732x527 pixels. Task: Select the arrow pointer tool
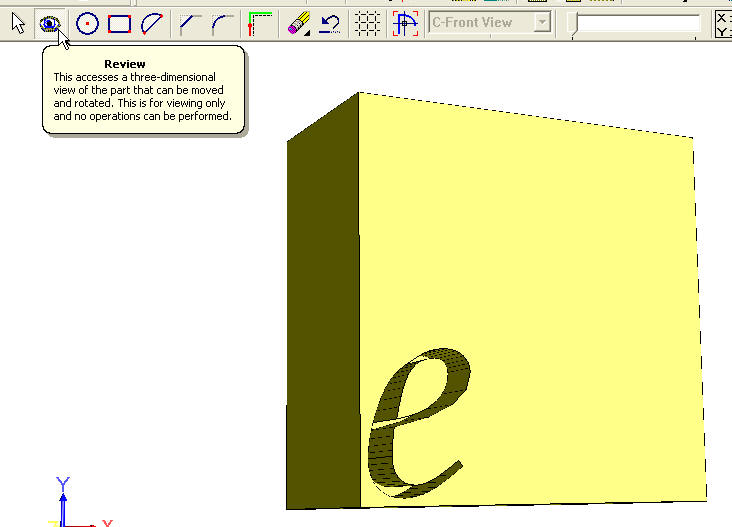pyautogui.click(x=18, y=23)
